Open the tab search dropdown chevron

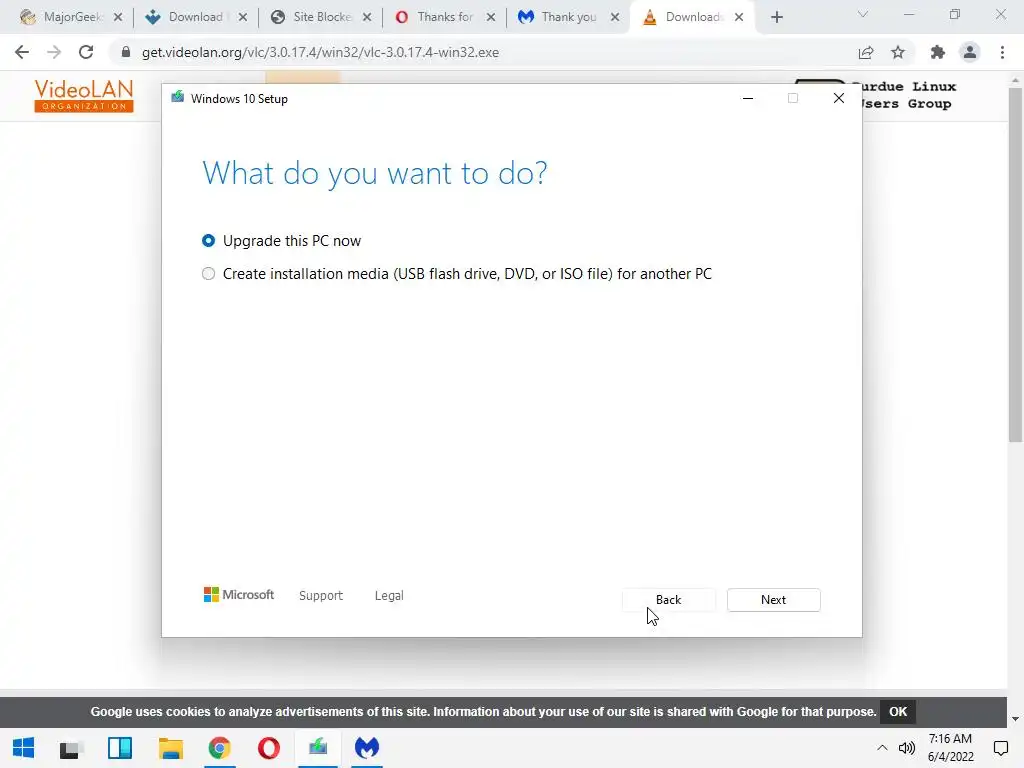[863, 14]
